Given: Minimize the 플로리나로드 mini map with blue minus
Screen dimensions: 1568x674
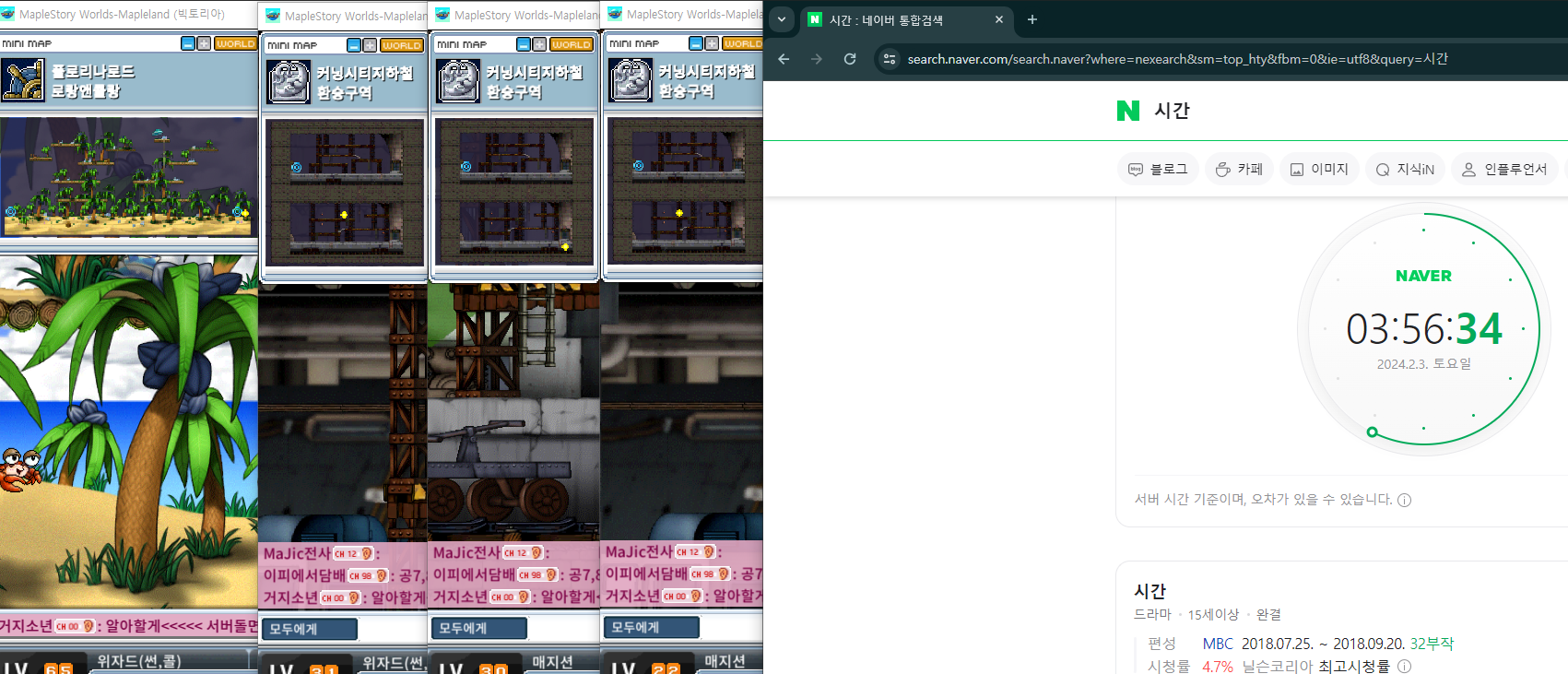Looking at the screenshot, I should [188, 43].
